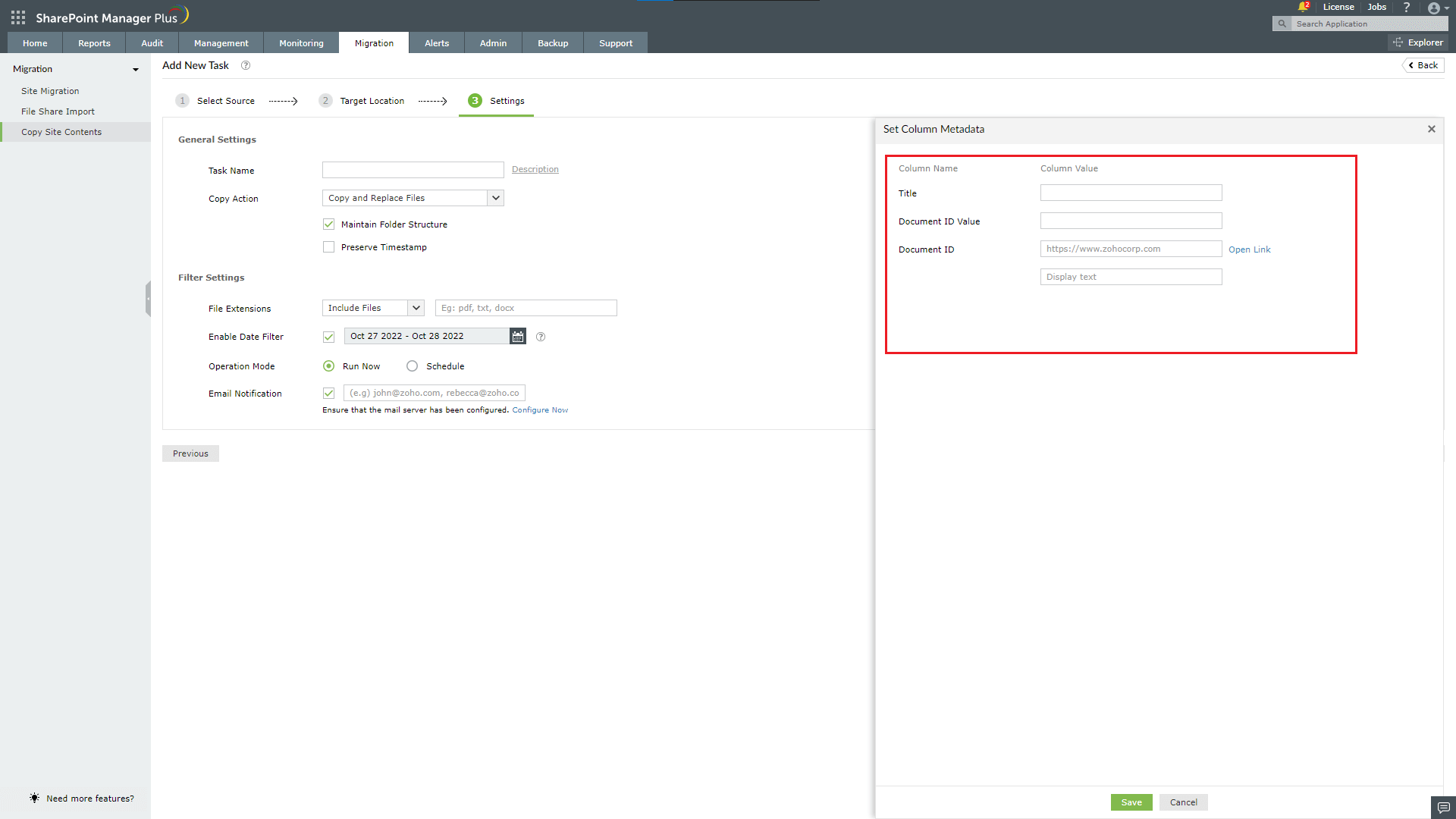The image size is (1456, 819).
Task: Click the notification bell icon
Action: (1303, 6)
